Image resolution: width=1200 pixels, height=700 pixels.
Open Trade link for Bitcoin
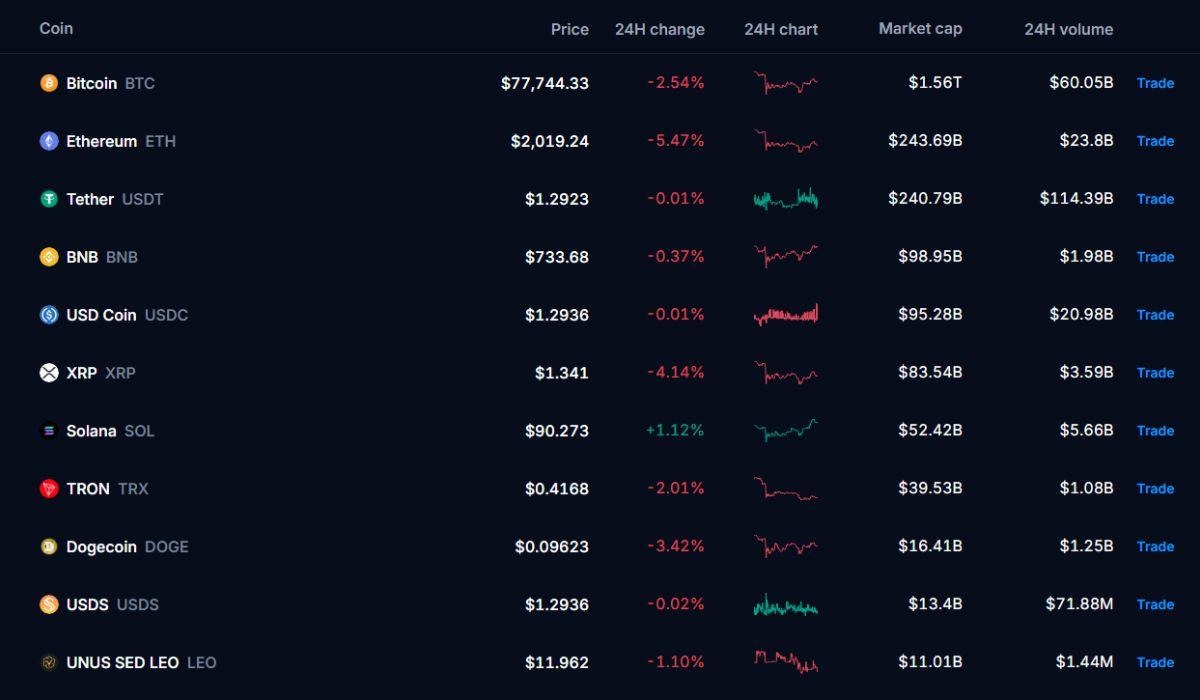[x=1155, y=83]
